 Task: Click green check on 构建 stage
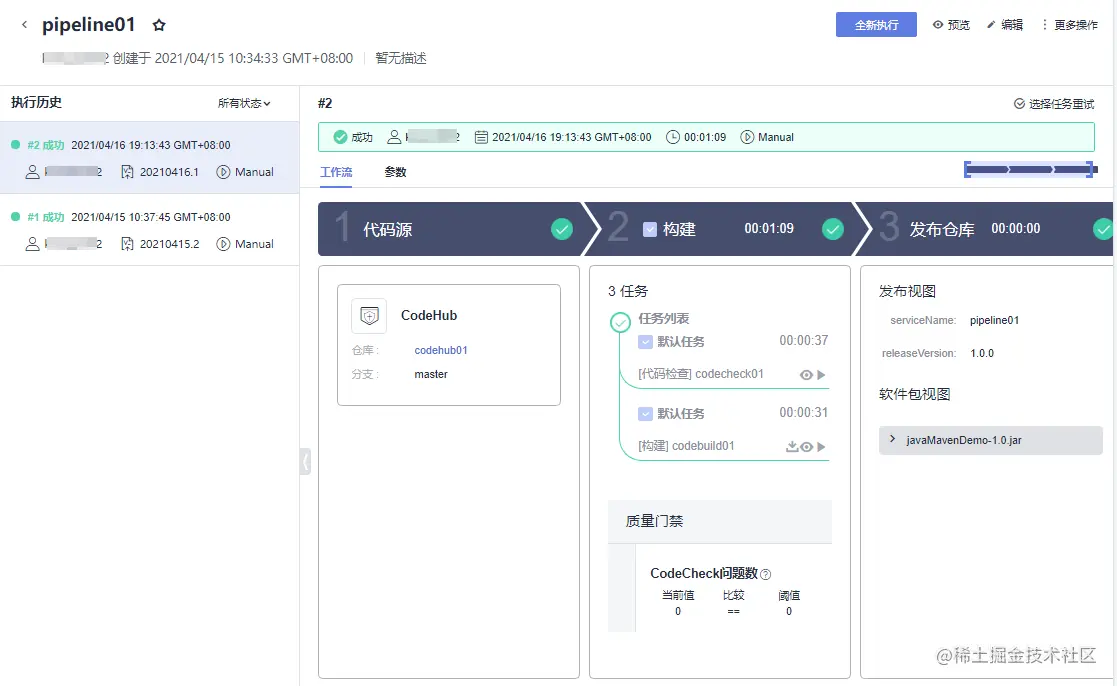pos(833,229)
